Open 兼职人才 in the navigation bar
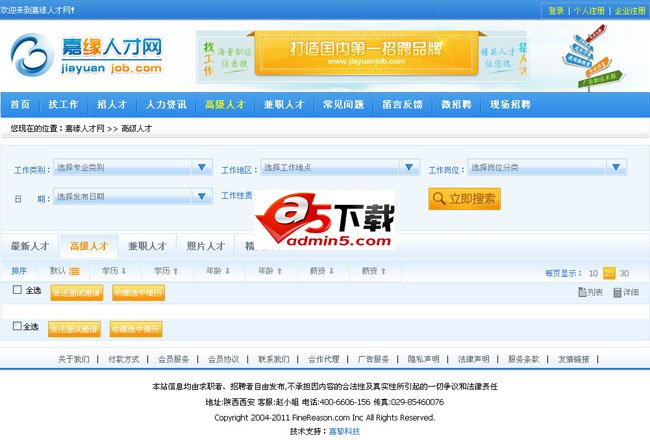Image resolution: width=650 pixels, height=440 pixels. pyautogui.click(x=284, y=105)
